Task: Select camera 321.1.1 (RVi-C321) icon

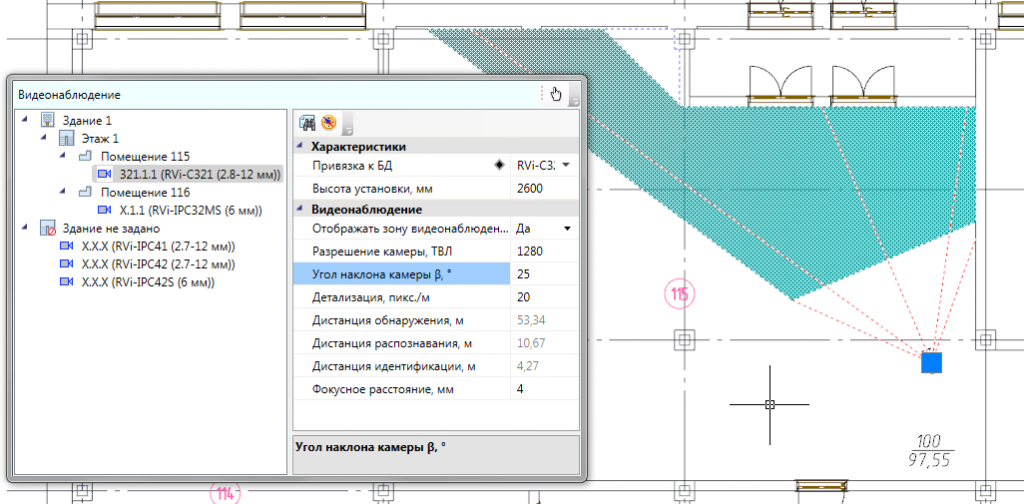Action: click(104, 174)
